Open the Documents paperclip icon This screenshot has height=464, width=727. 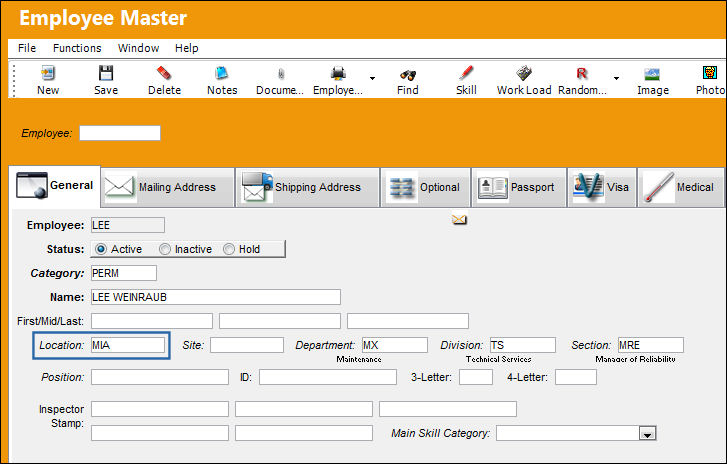pos(281,74)
